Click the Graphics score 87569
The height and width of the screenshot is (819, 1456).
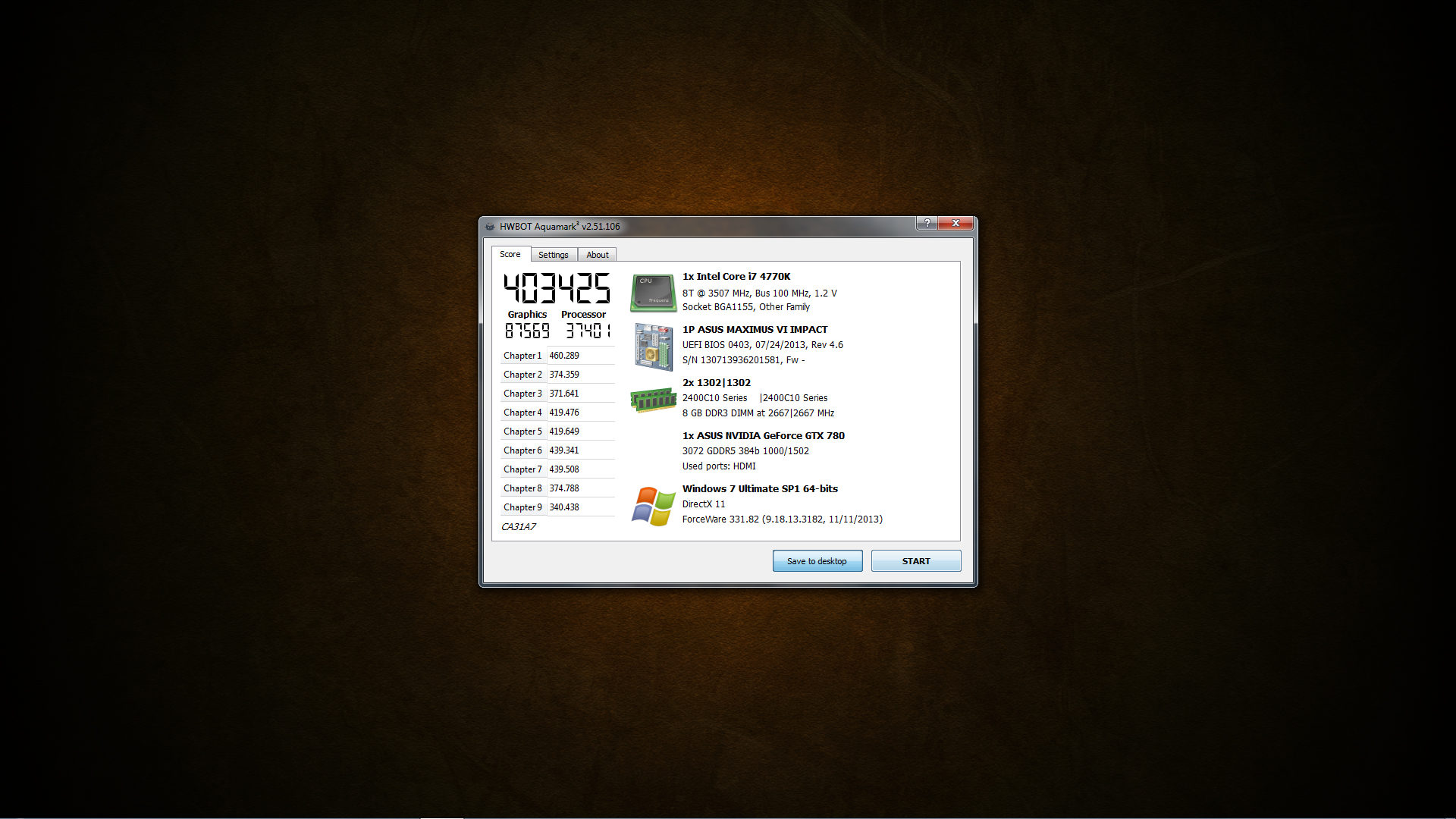[527, 331]
